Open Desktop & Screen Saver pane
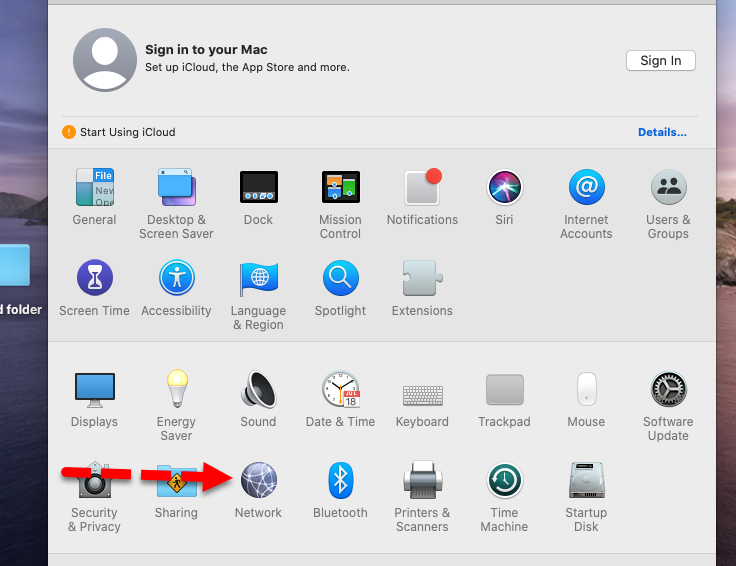The height and width of the screenshot is (566, 736). coord(176,188)
